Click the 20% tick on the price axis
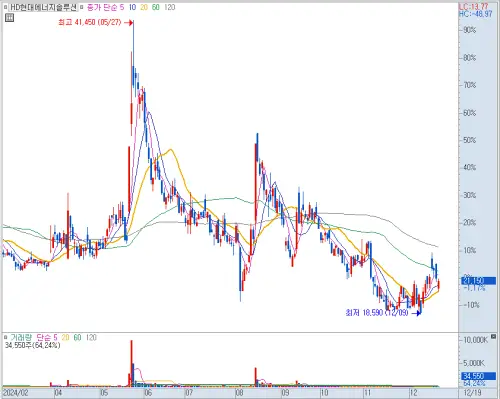The image size is (500, 399). click(469, 222)
